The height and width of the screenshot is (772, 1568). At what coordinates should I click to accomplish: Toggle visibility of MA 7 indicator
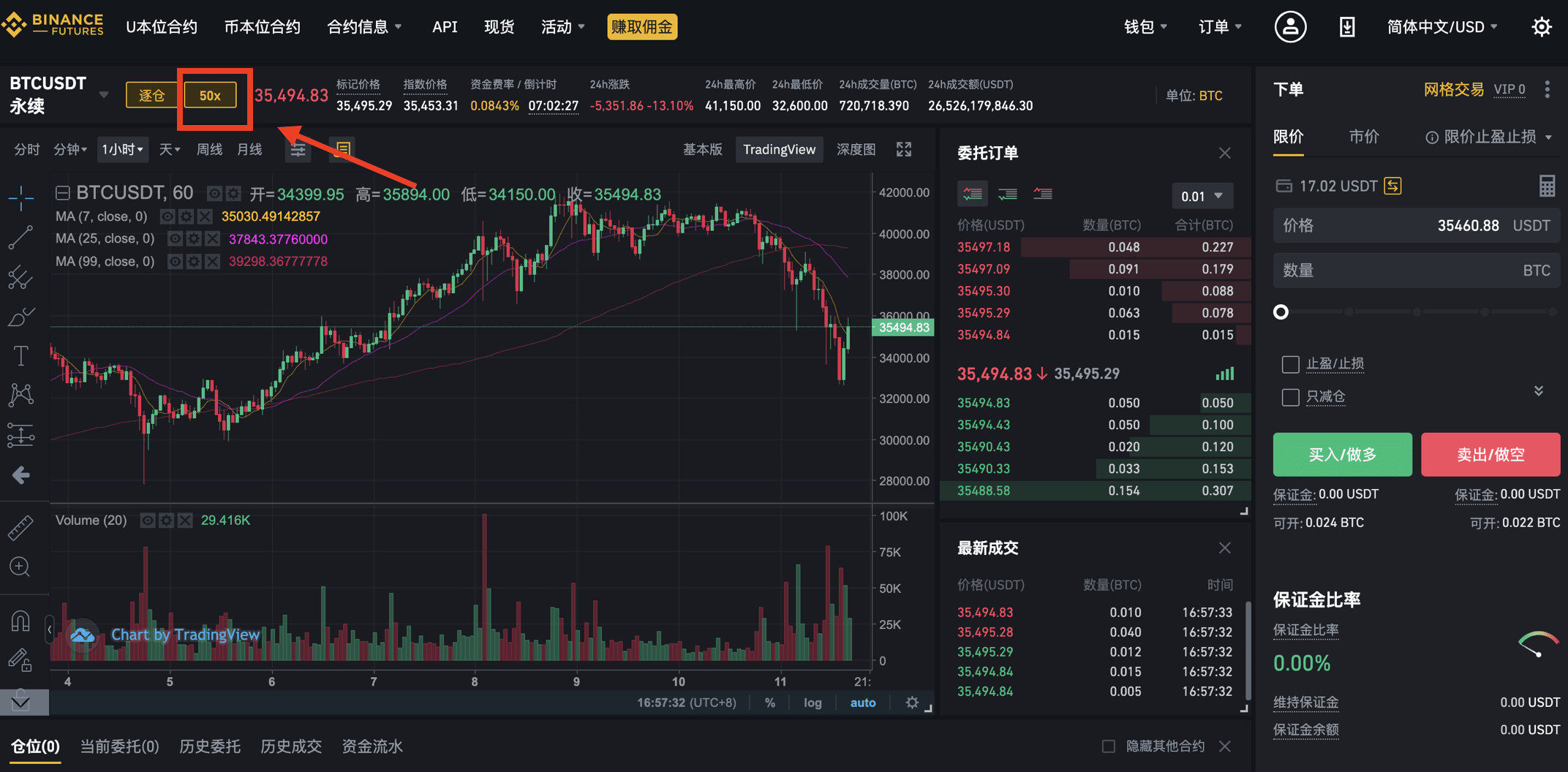(167, 217)
